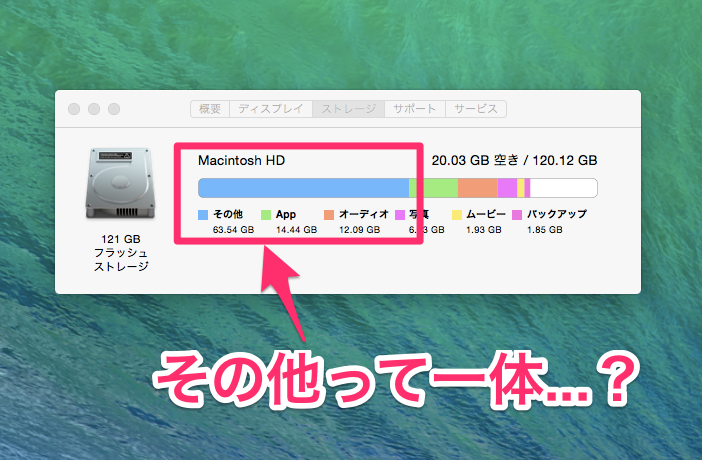Viewport: 702px width, 460px height.
Task: Open the サポート tab
Action: coord(415,109)
